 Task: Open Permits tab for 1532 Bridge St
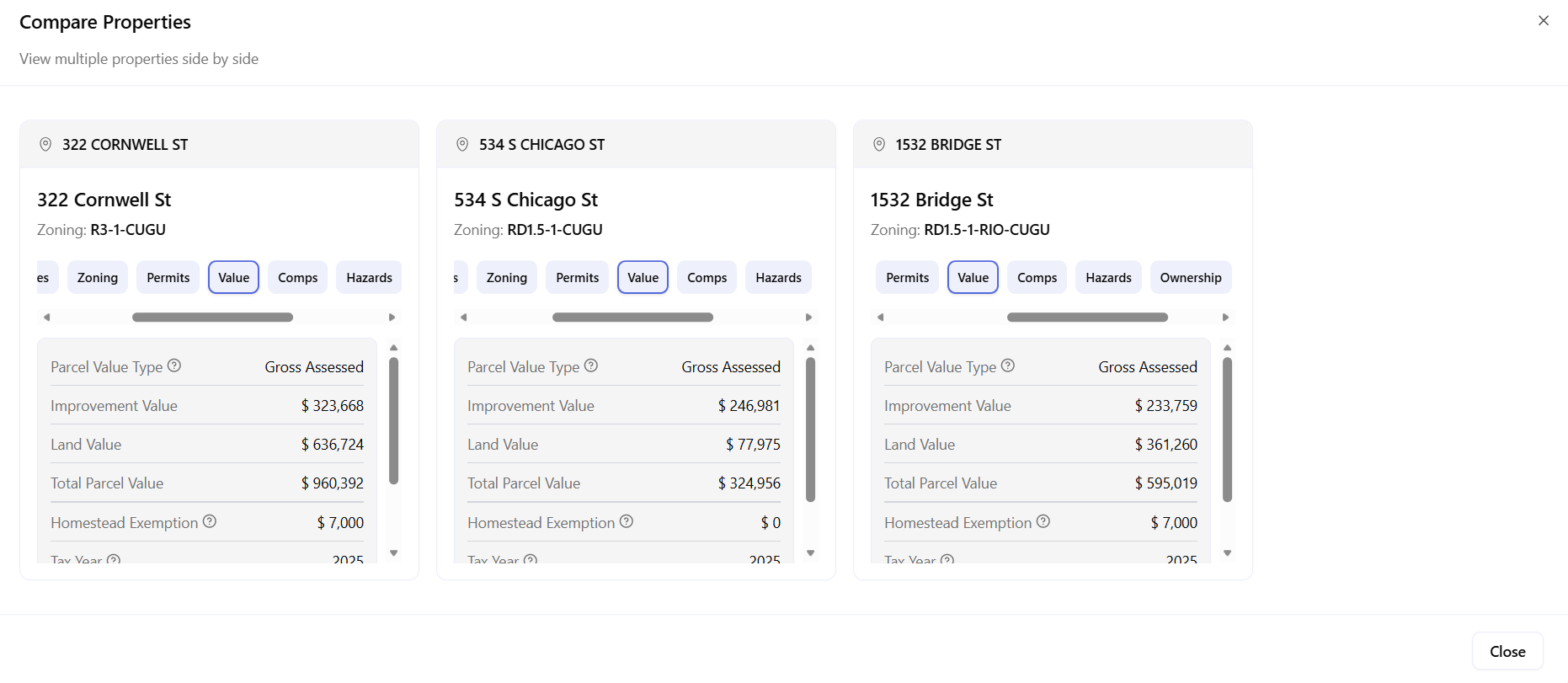tap(908, 277)
